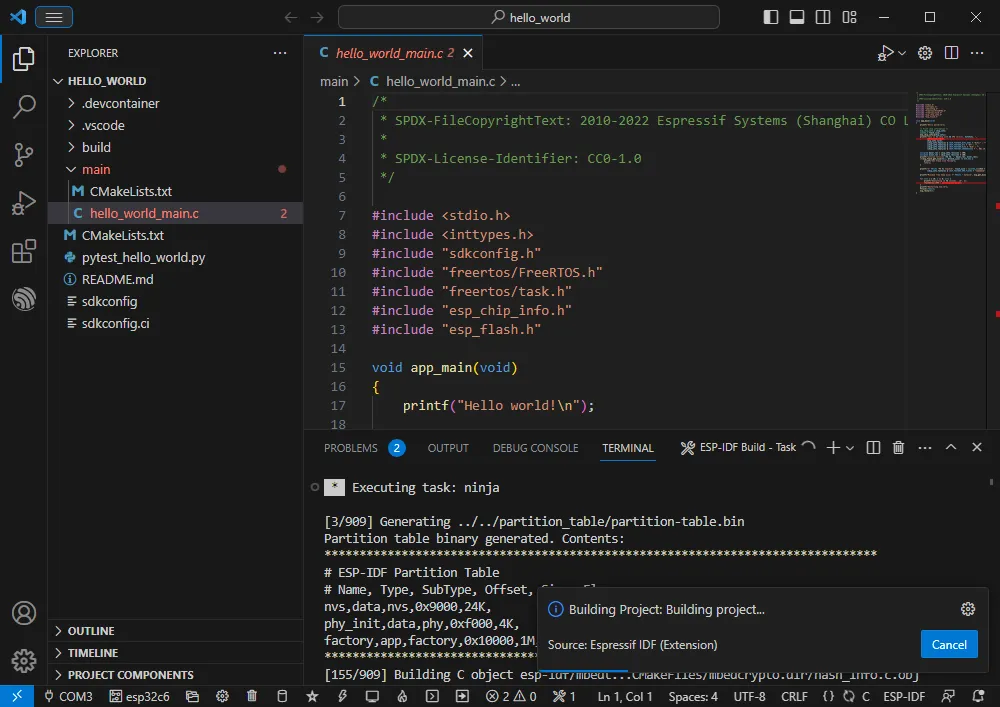The image size is (1000, 707).
Task: Cancel the Building Project notification
Action: [x=948, y=644]
